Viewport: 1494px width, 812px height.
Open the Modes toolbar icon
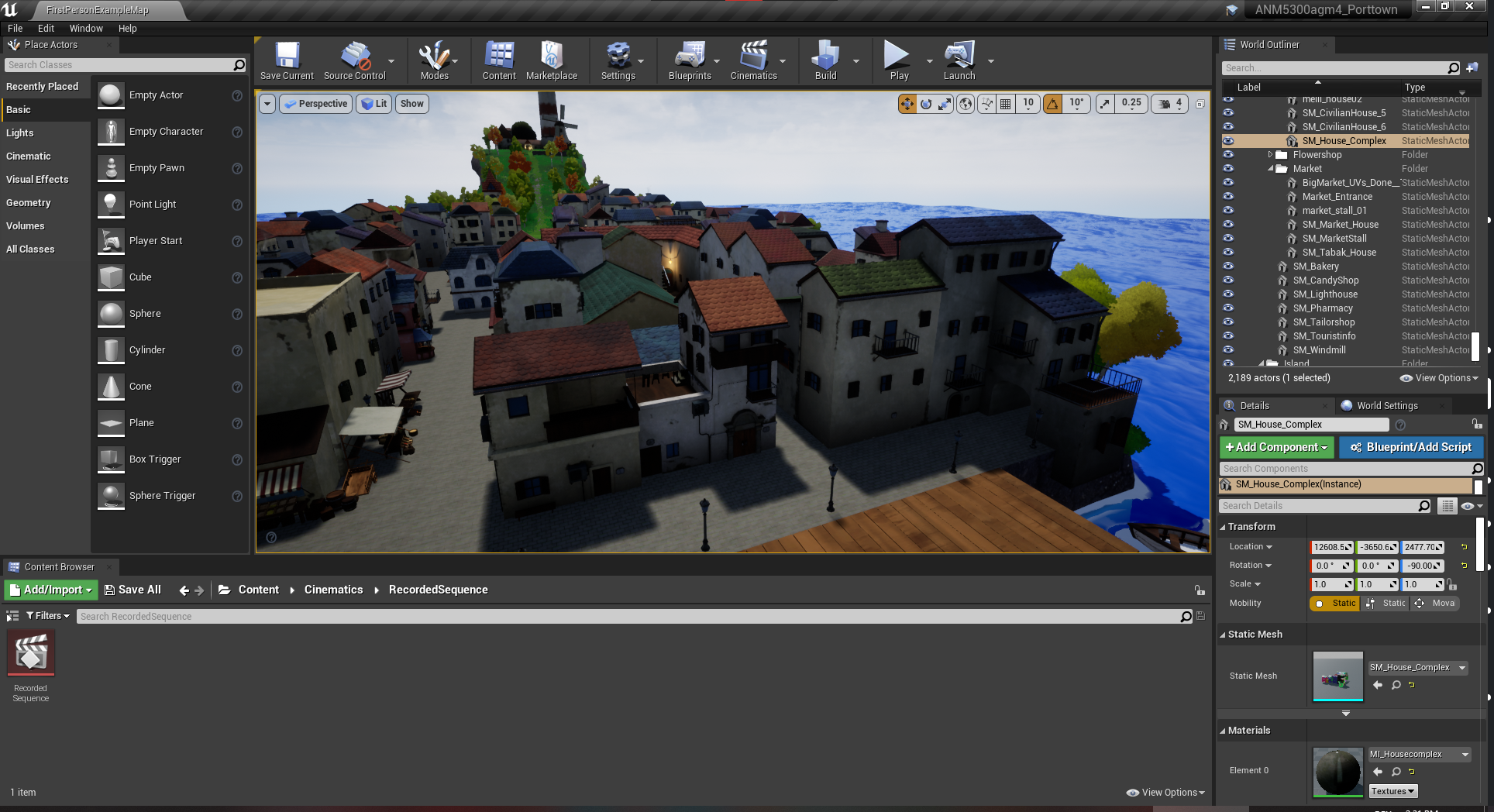coord(435,60)
